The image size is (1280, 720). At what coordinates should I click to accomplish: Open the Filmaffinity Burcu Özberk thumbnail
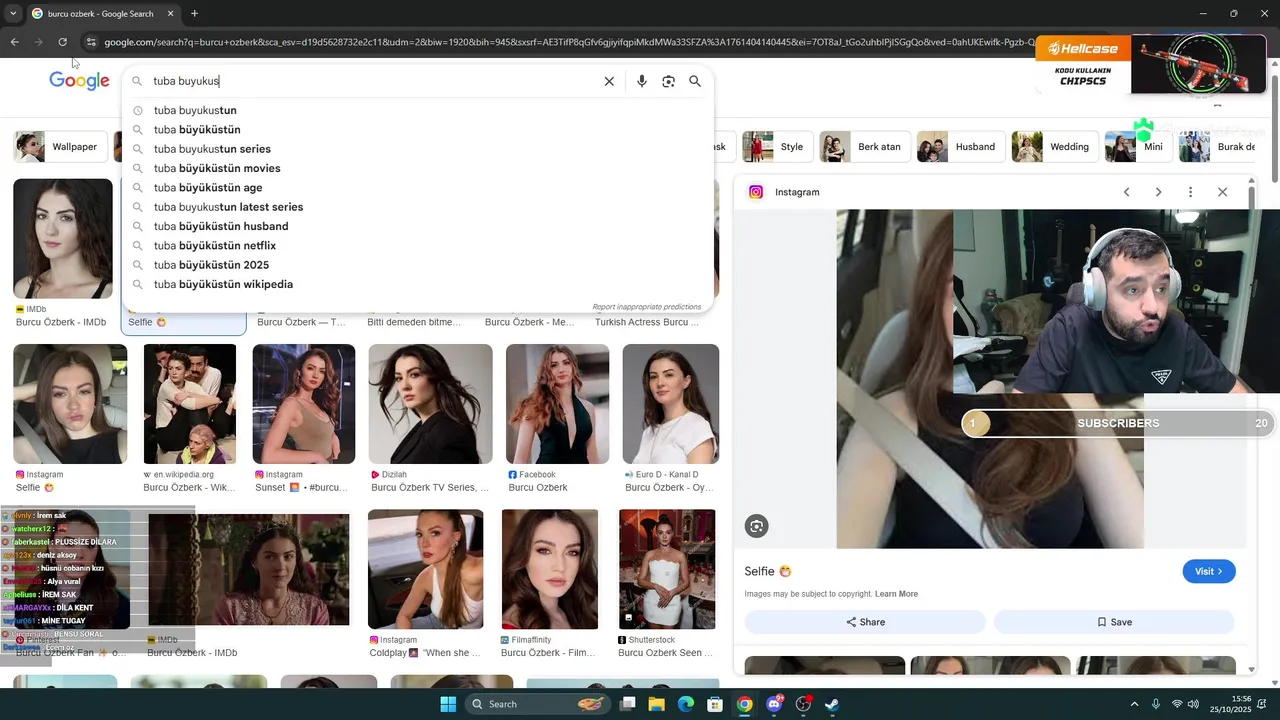tap(550, 569)
